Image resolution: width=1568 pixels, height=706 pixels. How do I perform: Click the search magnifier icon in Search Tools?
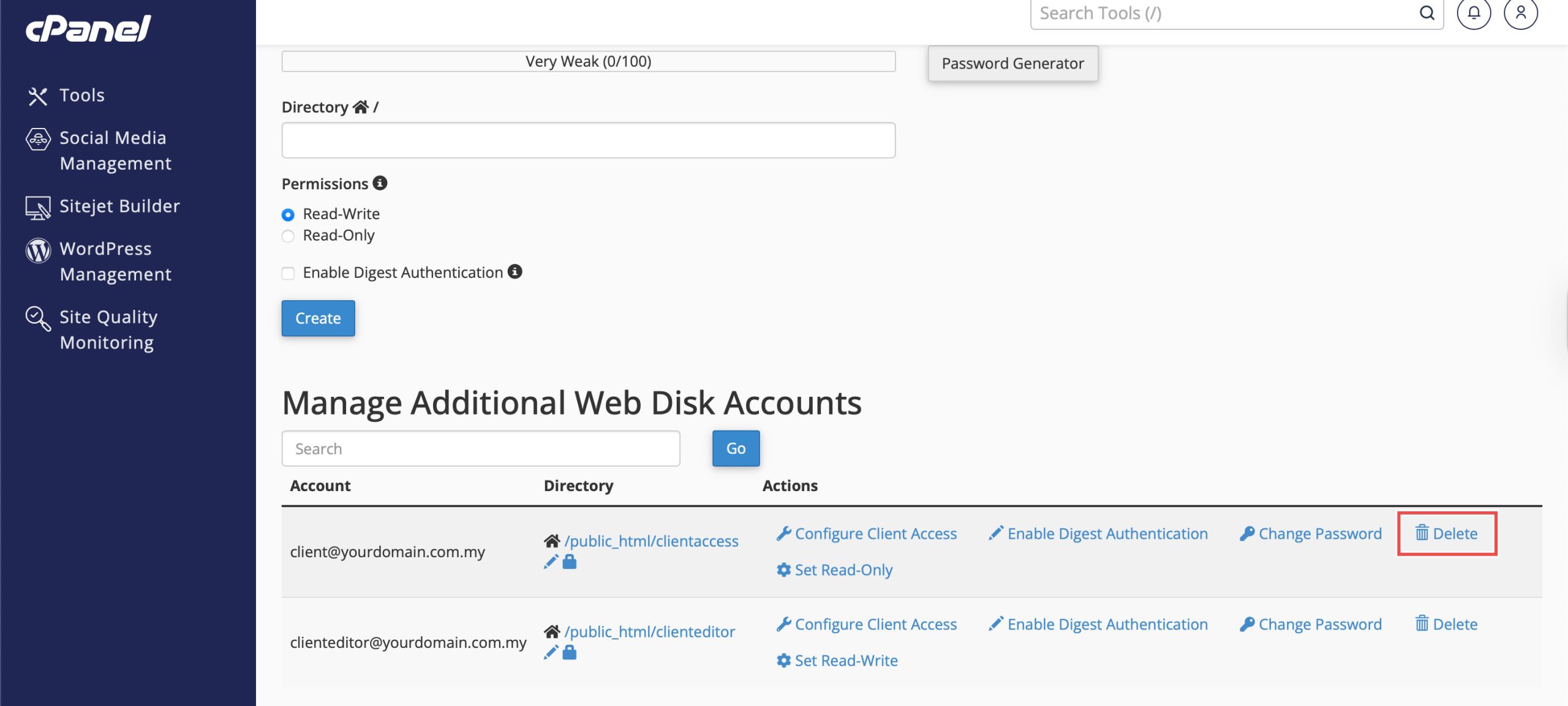1427,13
